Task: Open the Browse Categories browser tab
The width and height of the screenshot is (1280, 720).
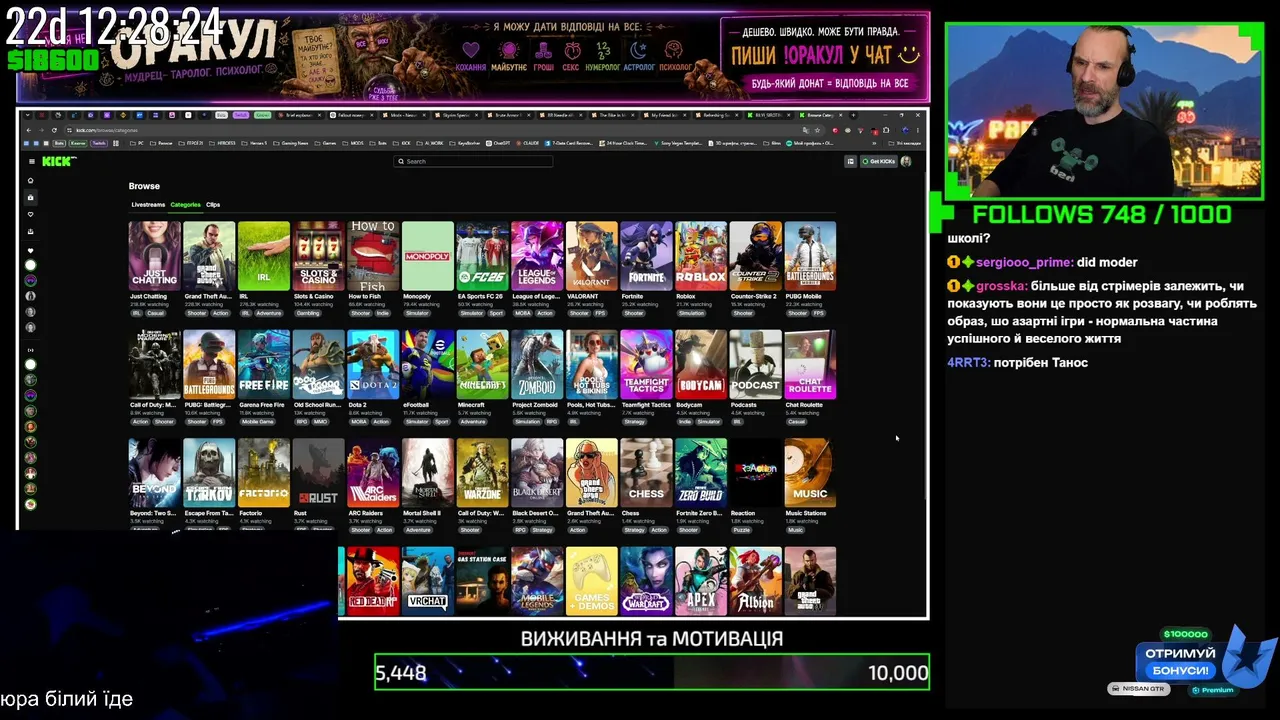Action: coord(820,115)
